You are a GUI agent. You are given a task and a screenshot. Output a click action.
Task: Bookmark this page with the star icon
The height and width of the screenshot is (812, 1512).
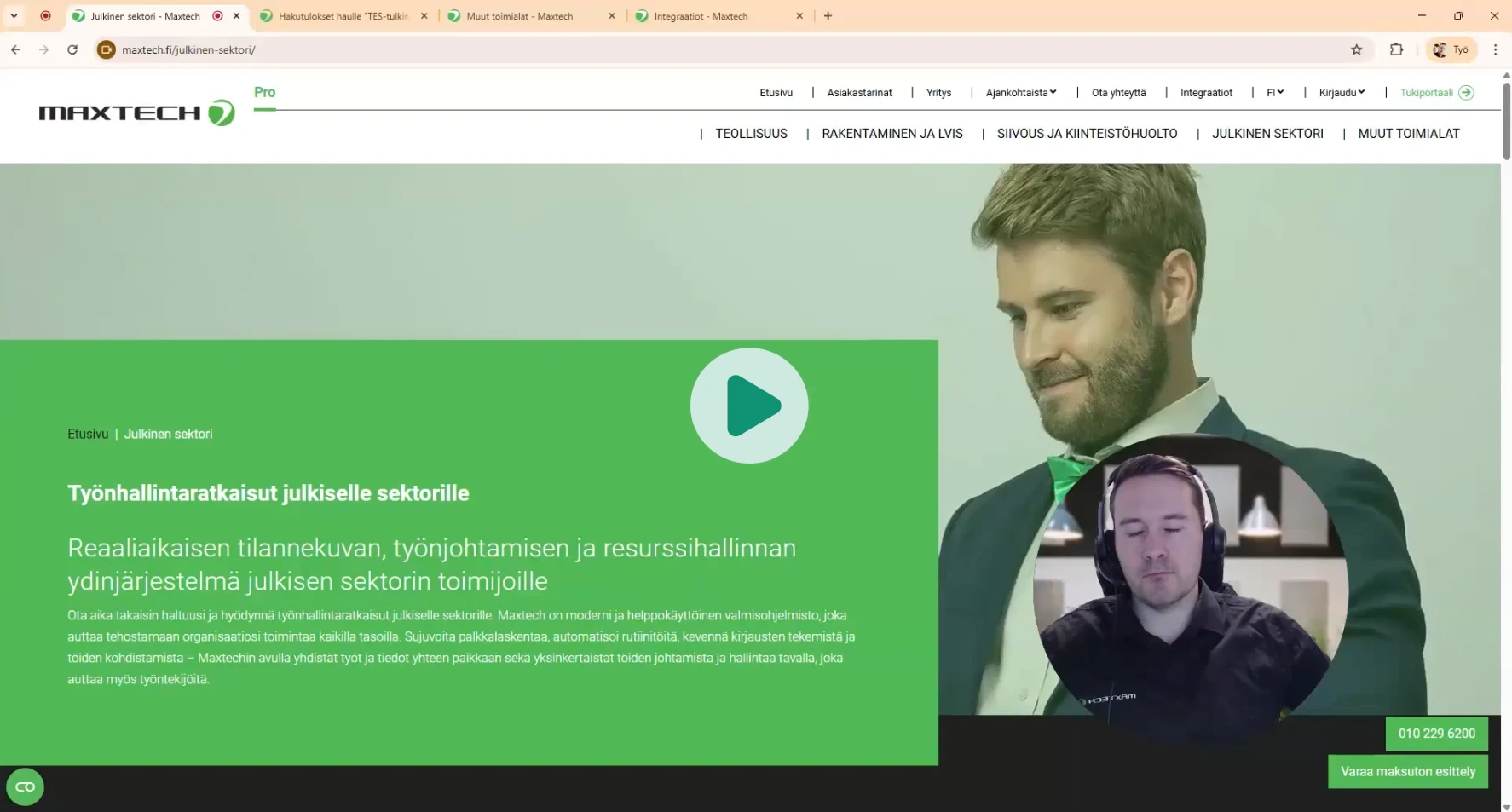[1356, 49]
